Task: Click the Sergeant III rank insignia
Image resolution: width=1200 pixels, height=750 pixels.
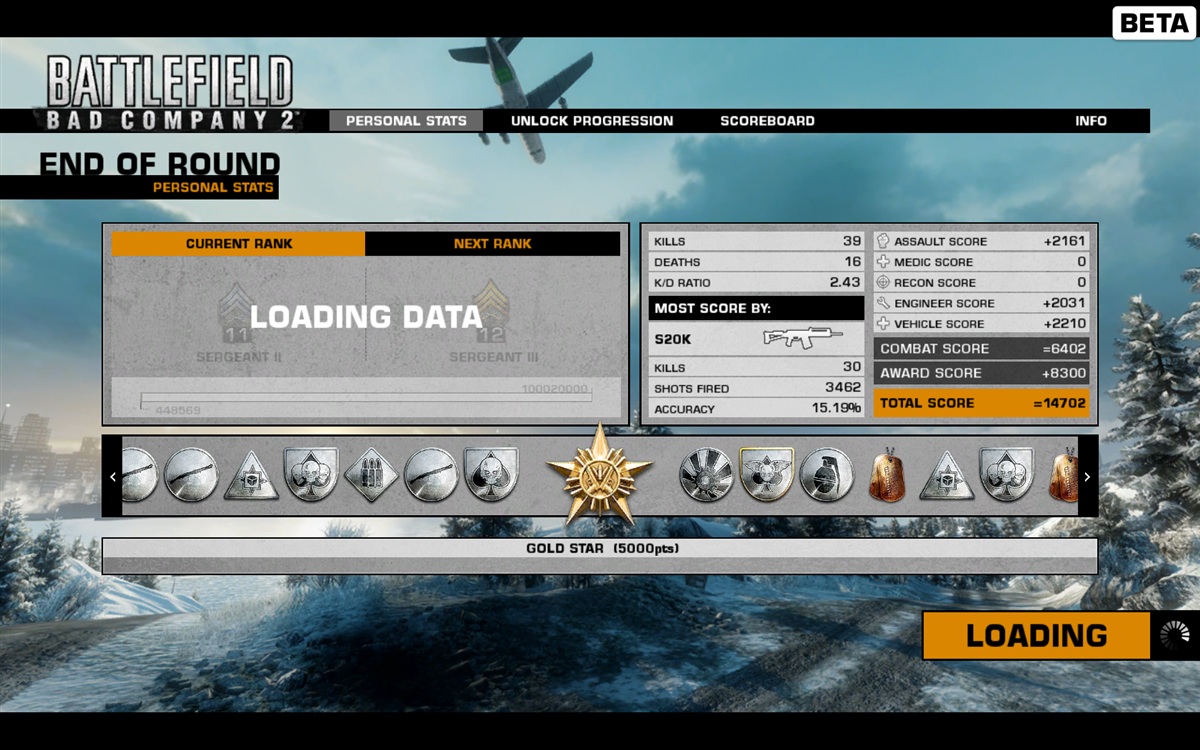Action: pyautogui.click(x=493, y=312)
